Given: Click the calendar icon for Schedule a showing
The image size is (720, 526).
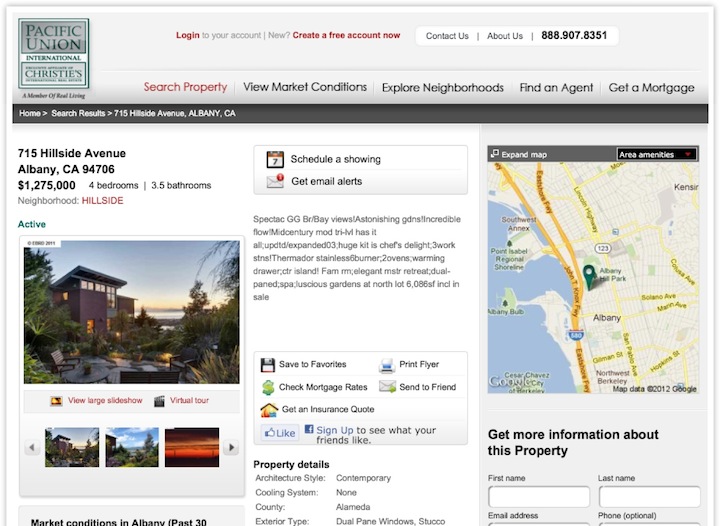Looking at the screenshot, I should point(275,159).
